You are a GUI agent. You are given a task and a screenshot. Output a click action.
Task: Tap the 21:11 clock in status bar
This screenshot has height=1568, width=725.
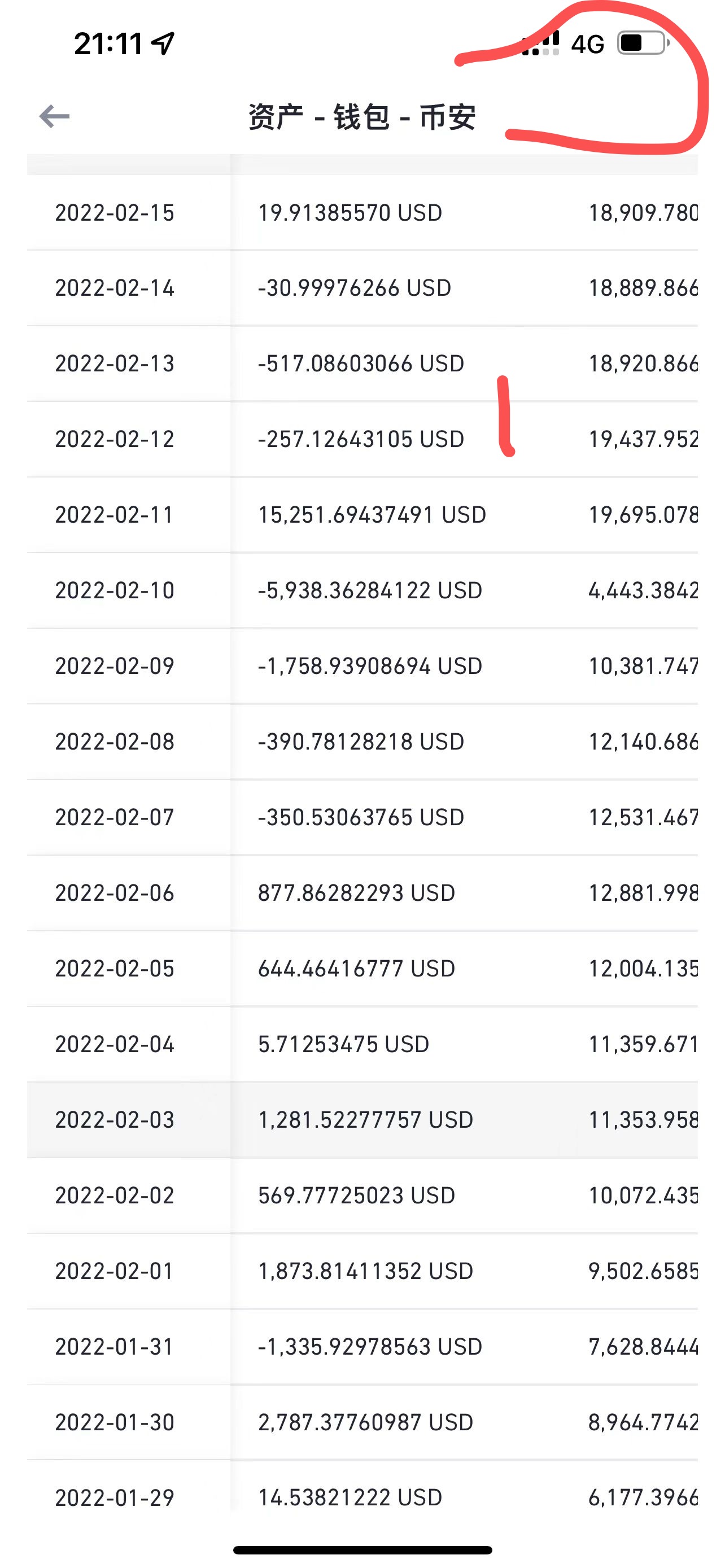pos(108,44)
